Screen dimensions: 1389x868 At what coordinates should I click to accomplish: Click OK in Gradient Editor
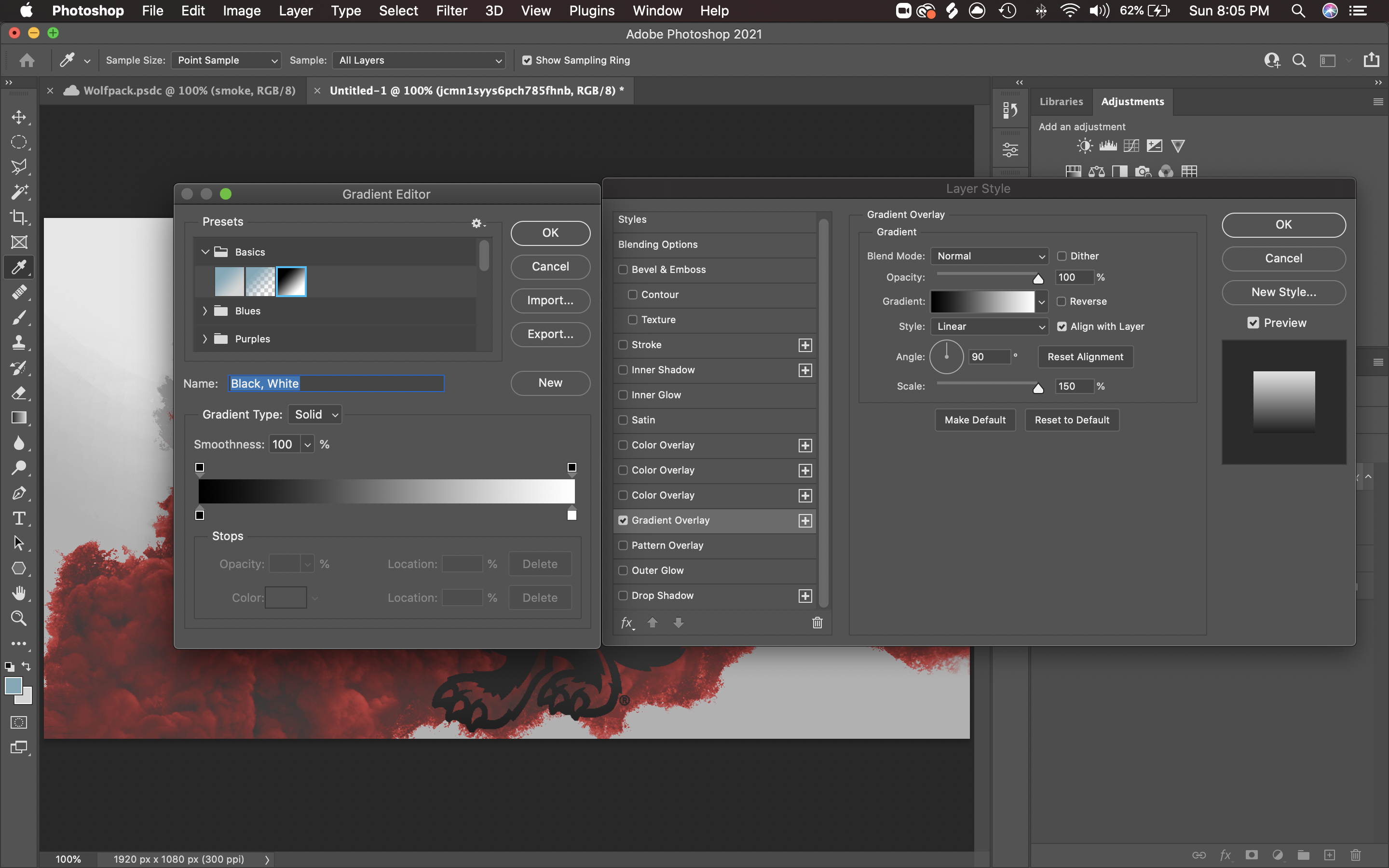click(550, 232)
